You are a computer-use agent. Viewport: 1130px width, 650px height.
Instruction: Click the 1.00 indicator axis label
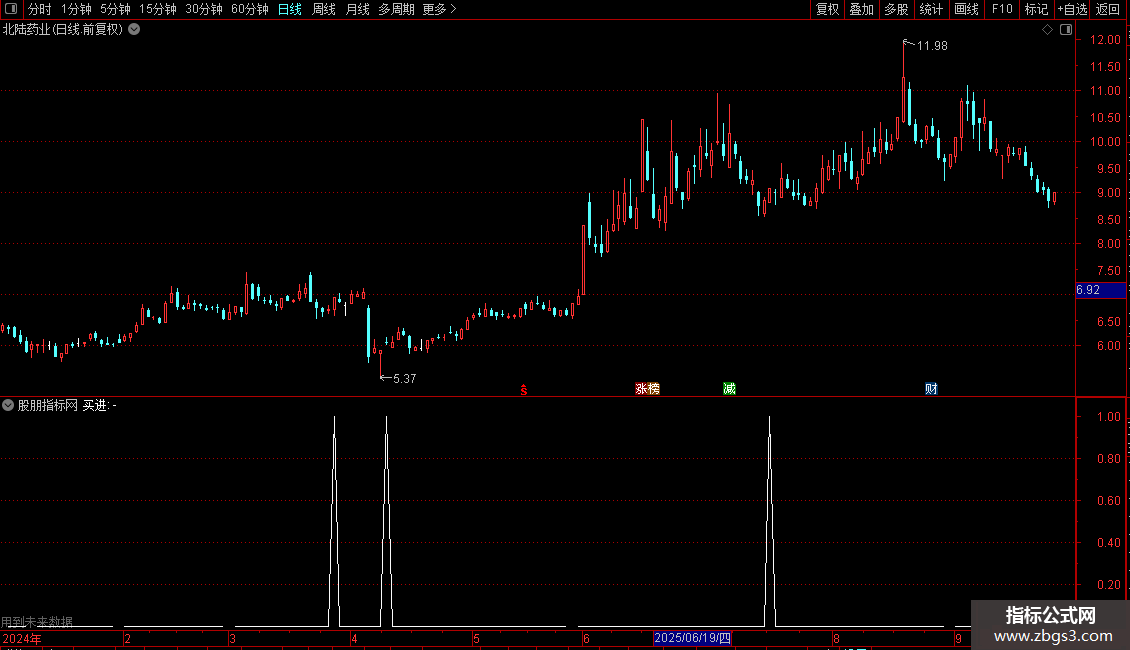click(x=1108, y=417)
